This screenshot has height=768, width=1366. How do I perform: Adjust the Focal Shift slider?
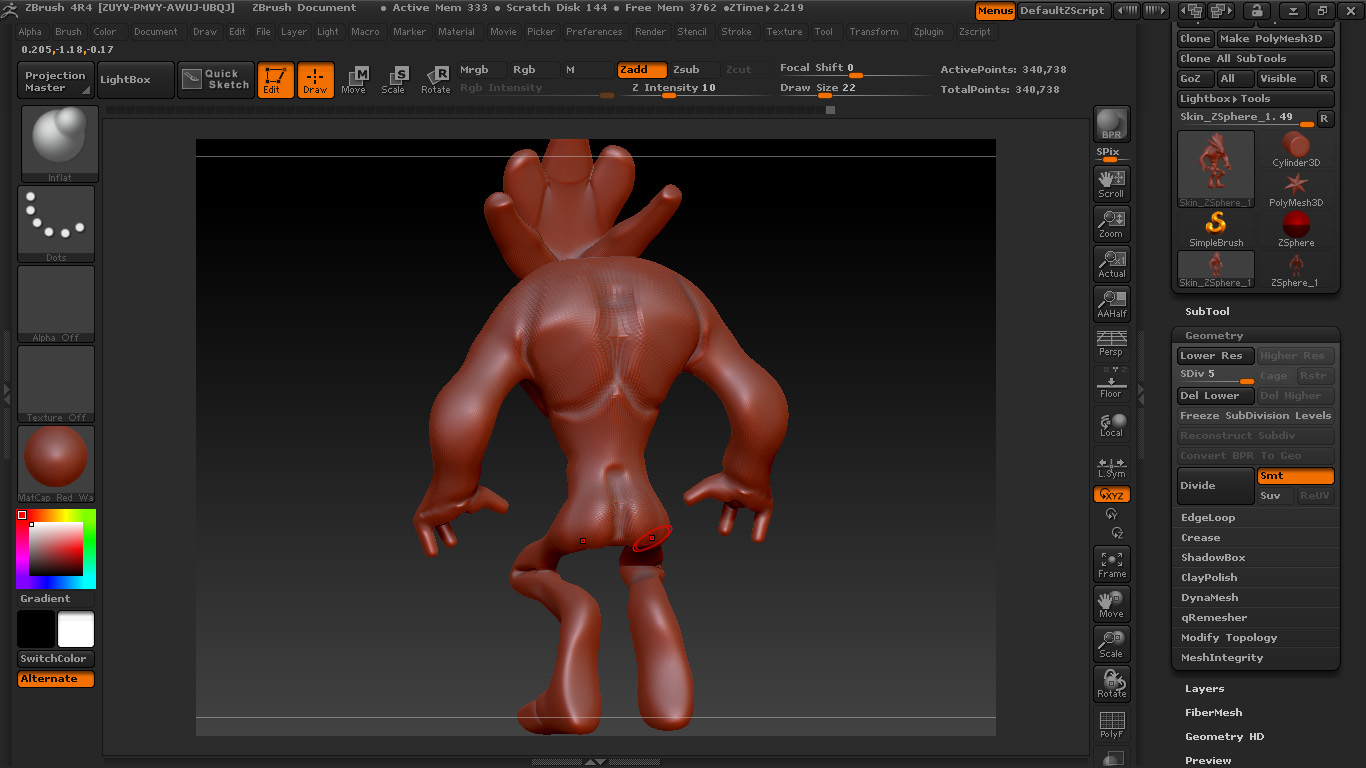coord(855,69)
